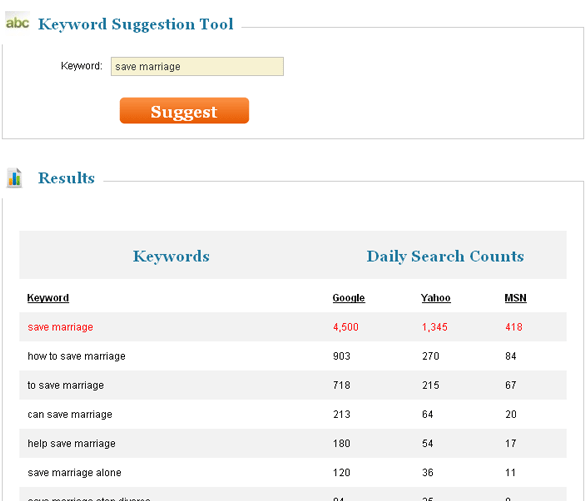Viewport: 587px width, 501px height.
Task: Click MSN count 418
Action: coord(514,327)
